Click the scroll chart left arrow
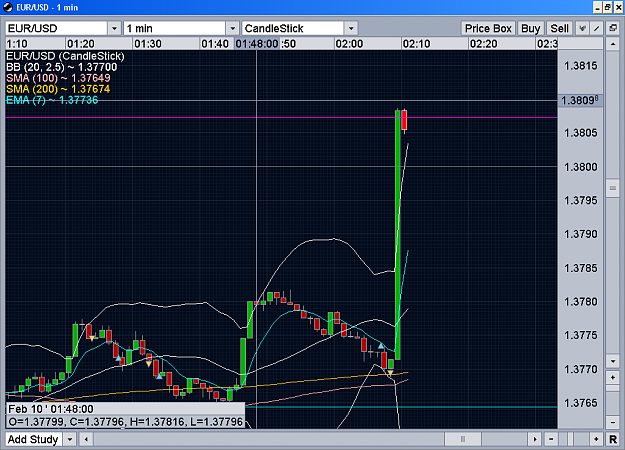625x450 pixels. 86,439
